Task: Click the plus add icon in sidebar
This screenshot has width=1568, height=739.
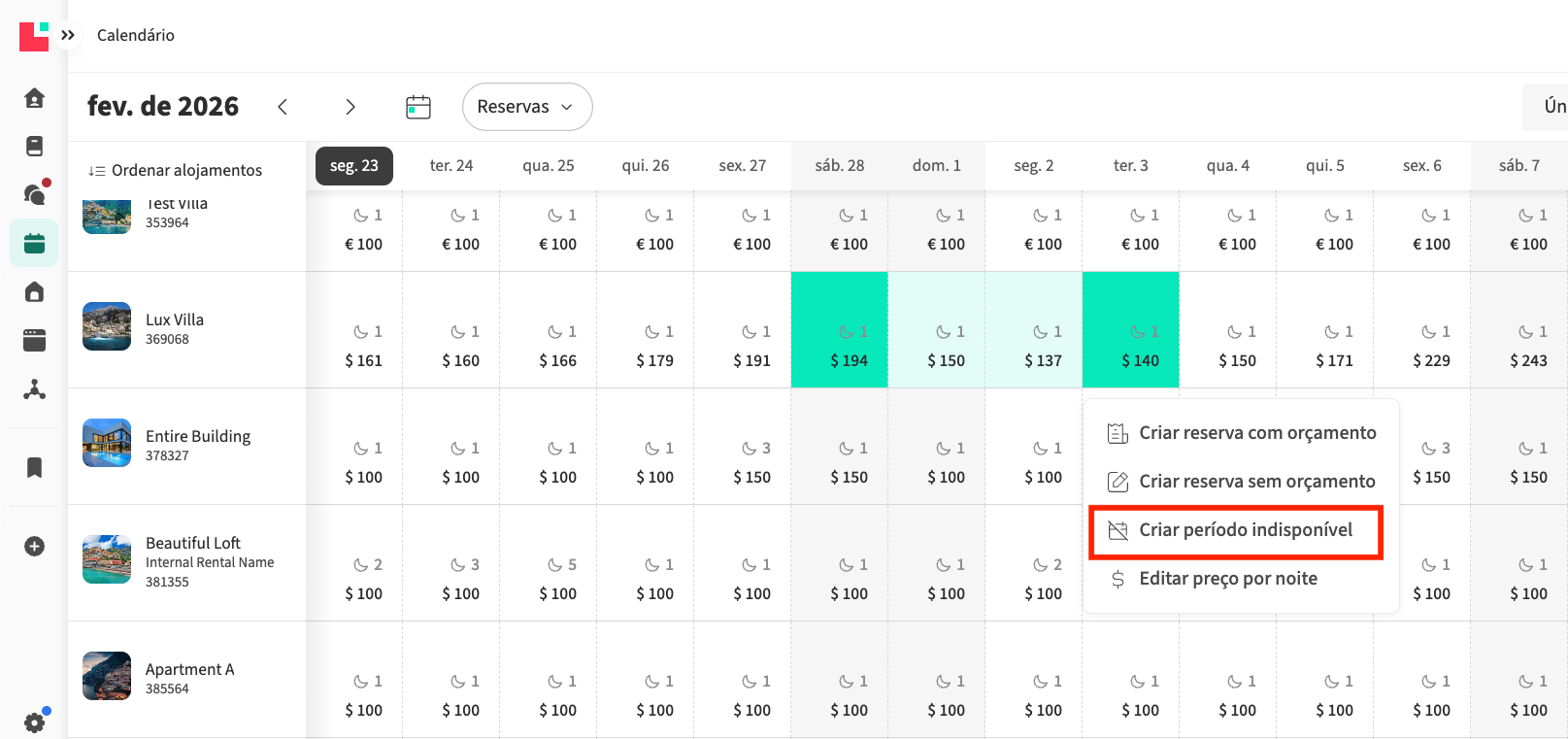Action: pos(34,547)
